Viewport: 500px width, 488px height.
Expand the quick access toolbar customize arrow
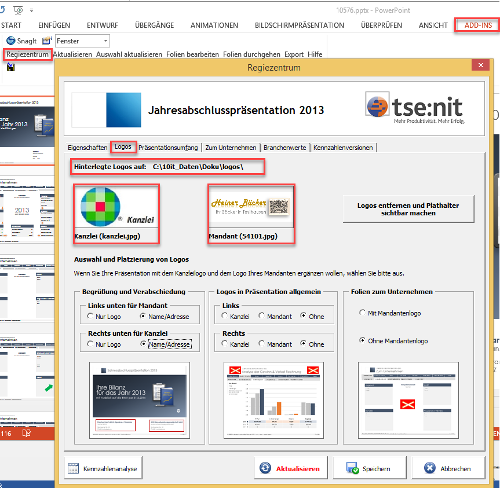(x=31, y=11)
